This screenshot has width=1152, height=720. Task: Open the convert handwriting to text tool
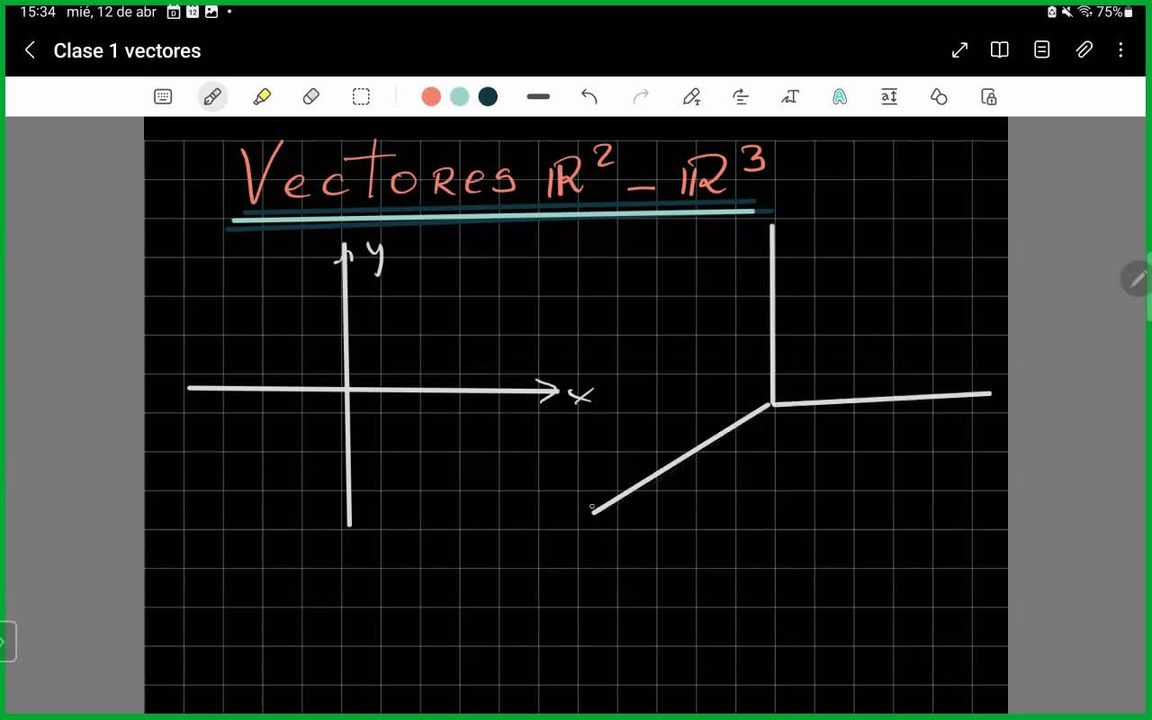(x=790, y=97)
